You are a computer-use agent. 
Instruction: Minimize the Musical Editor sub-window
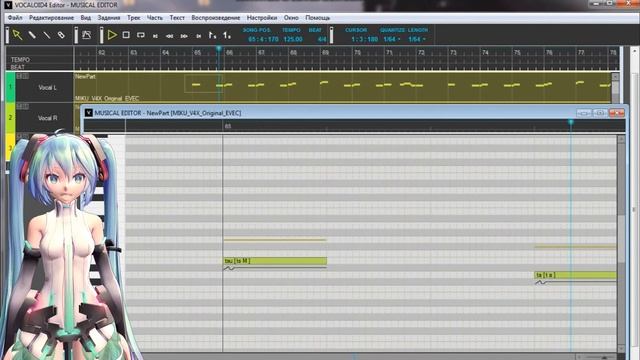584,113
